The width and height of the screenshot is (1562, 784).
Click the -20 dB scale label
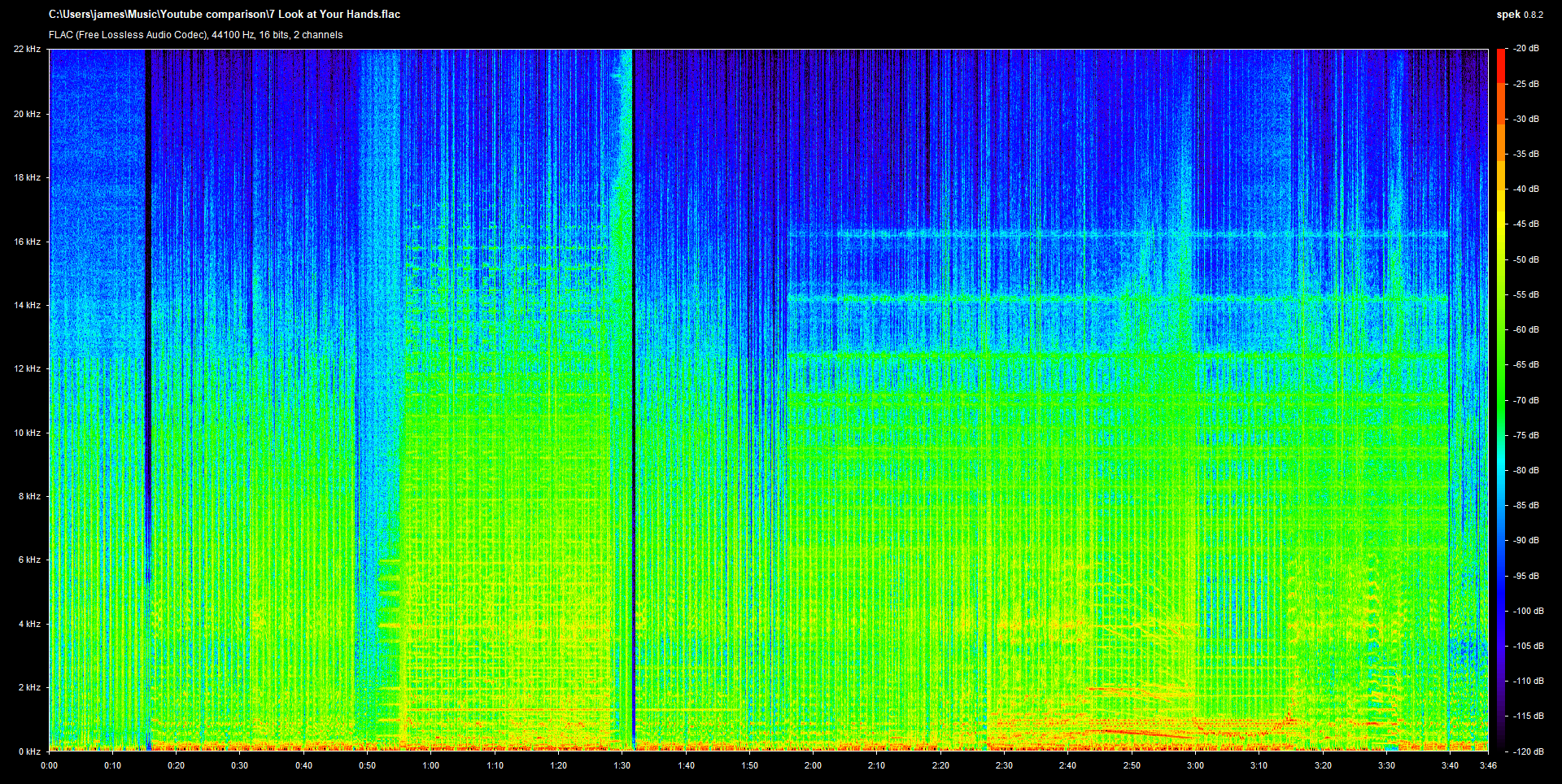pos(1526,49)
